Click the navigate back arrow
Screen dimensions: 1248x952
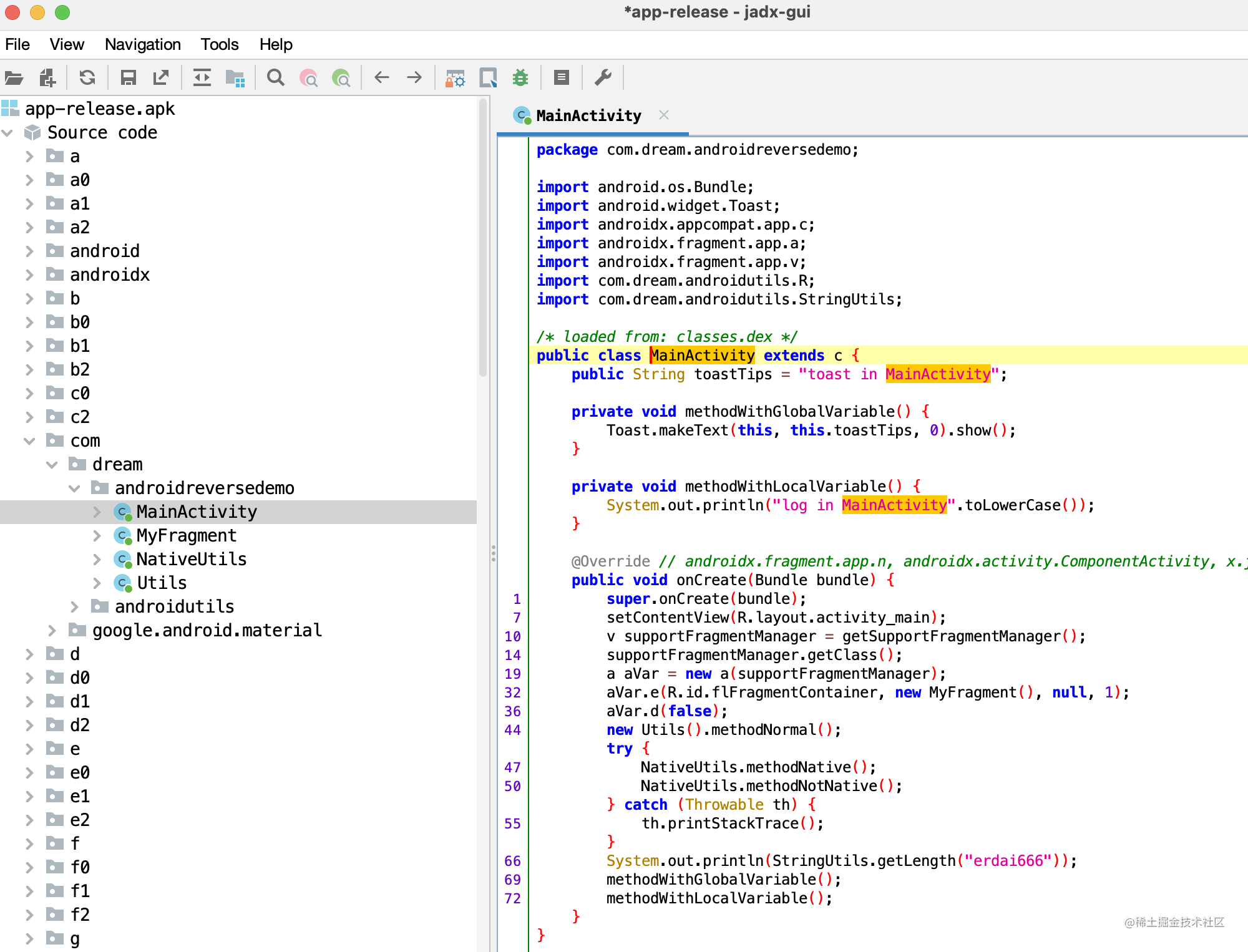(x=381, y=78)
